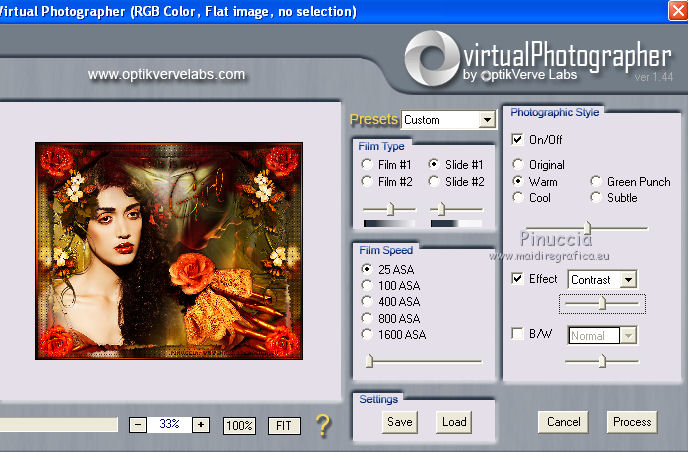
Task: Choose 100 ASA film speed
Action: (367, 285)
